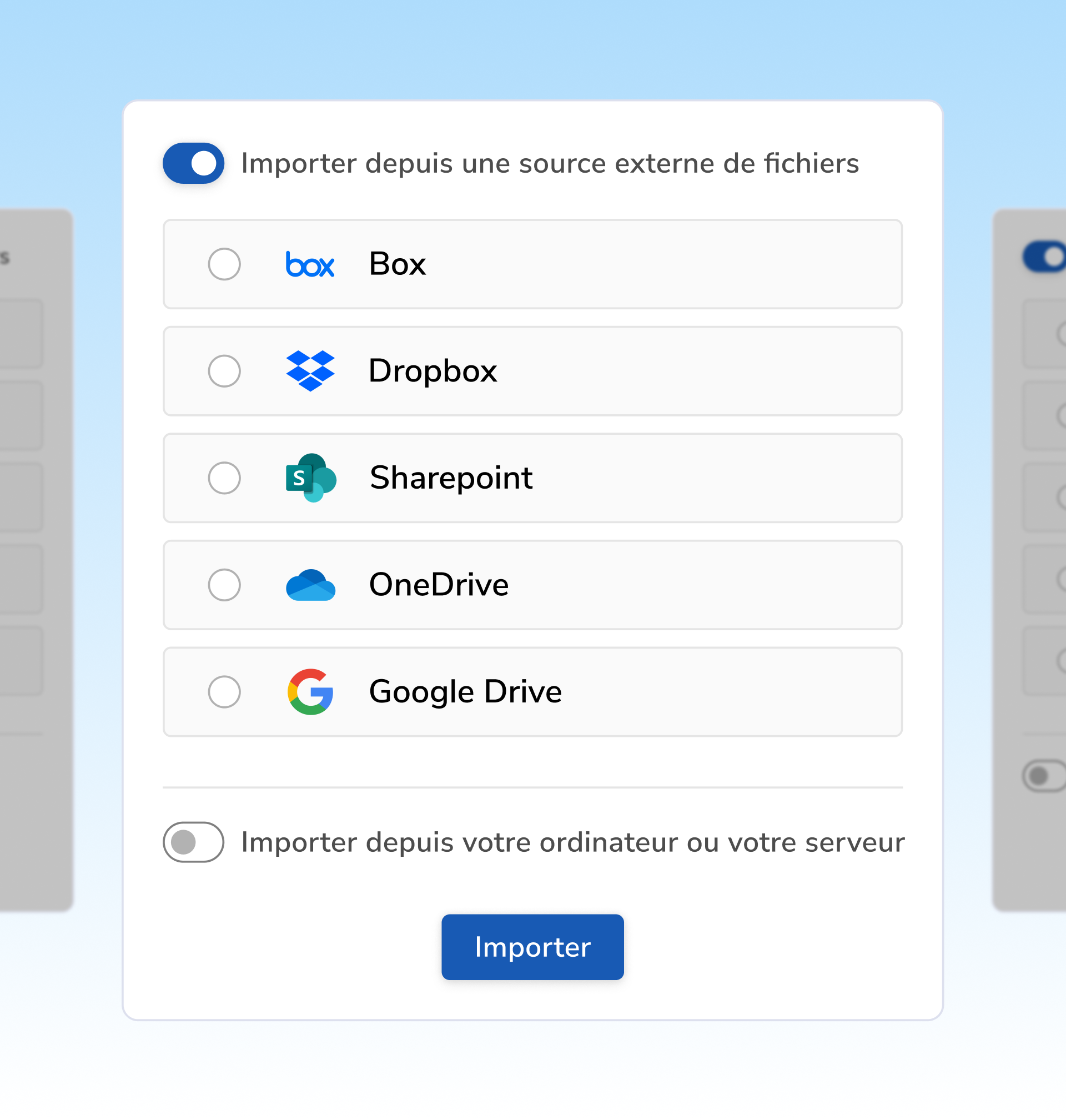Click the OneDrive cloud icon

[310, 585]
